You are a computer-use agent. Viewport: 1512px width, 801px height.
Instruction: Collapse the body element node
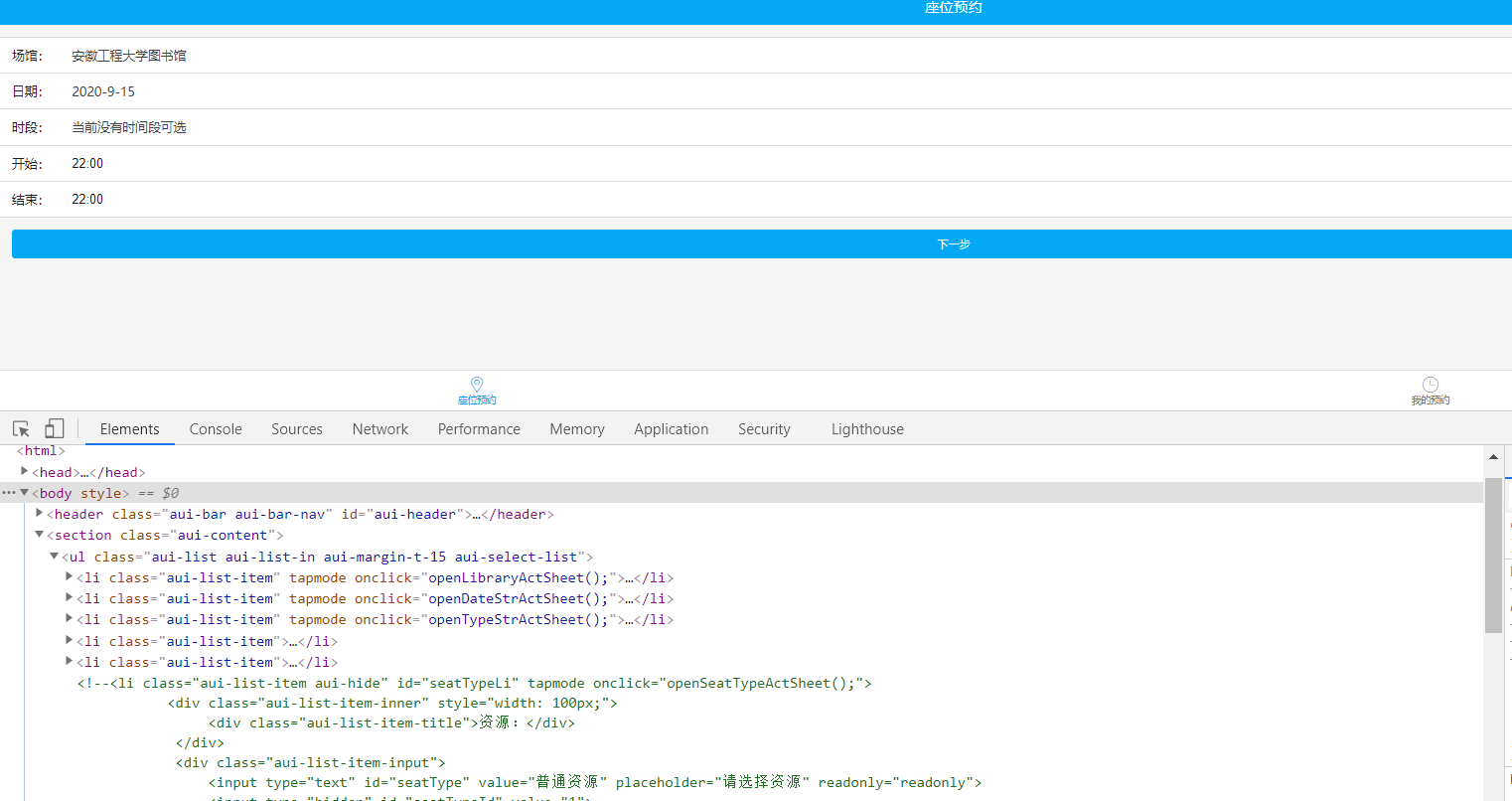24,493
